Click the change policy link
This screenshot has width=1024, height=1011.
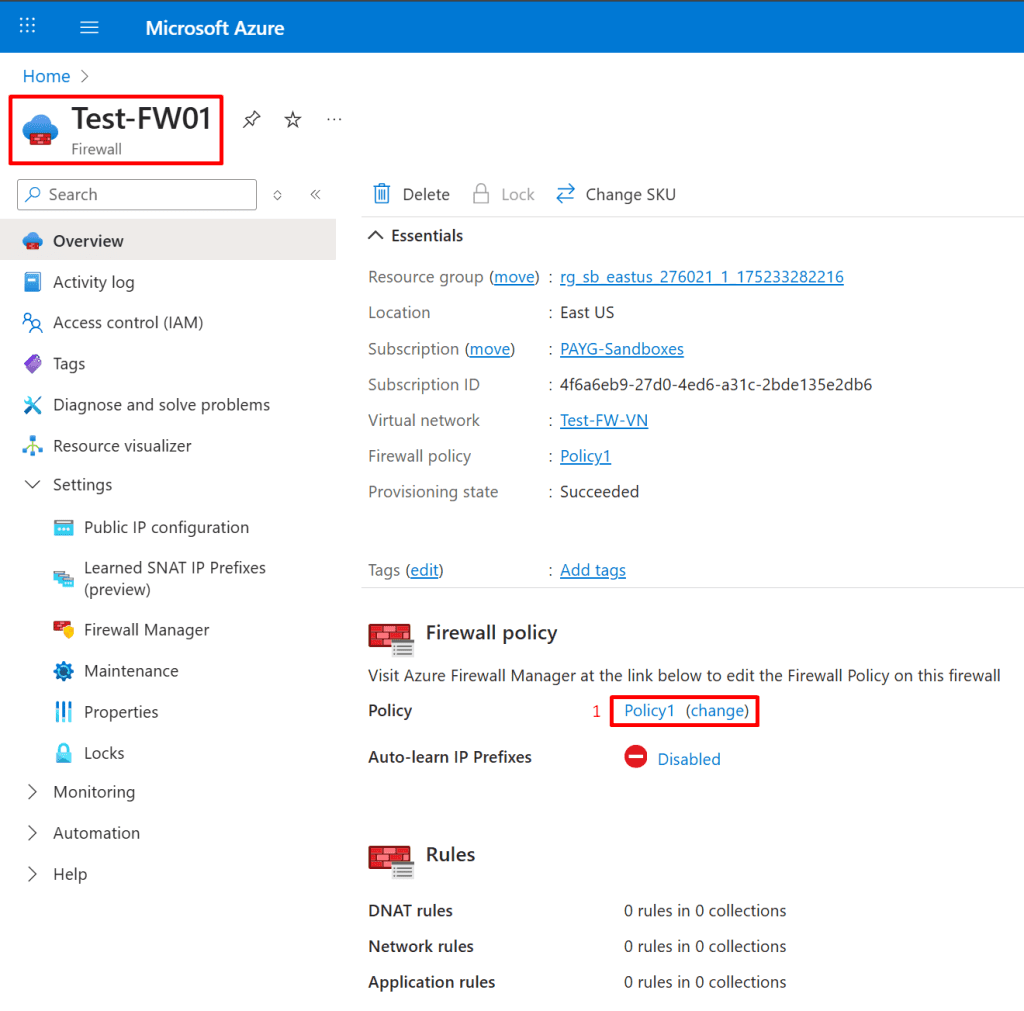click(717, 711)
